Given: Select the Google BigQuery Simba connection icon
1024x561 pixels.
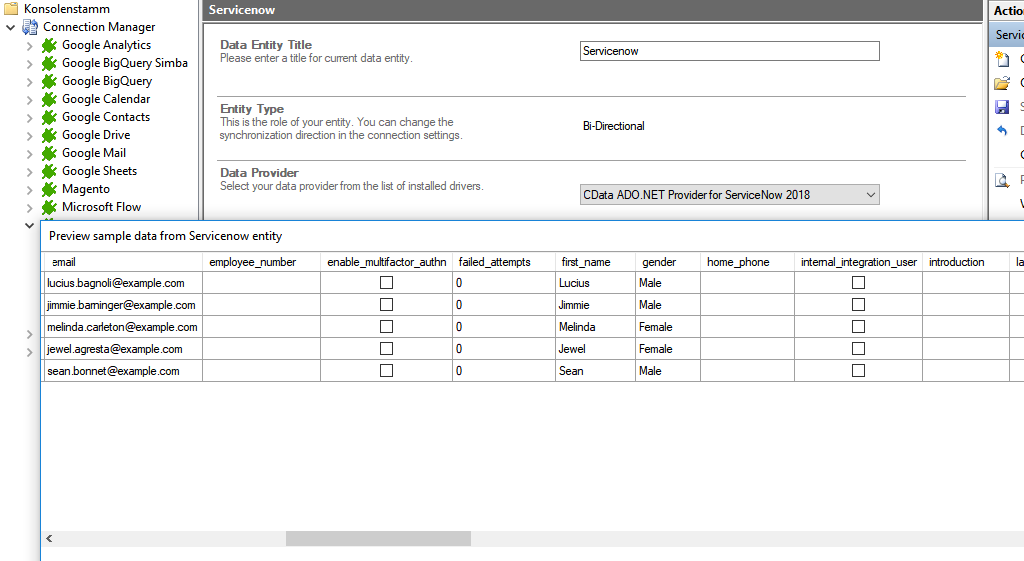Looking at the screenshot, I should click(x=49, y=63).
